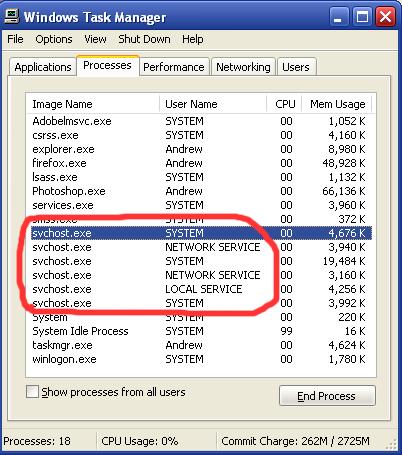The width and height of the screenshot is (402, 455).
Task: Click the Processes: 18 status bar entry
Action: [x=37, y=441]
